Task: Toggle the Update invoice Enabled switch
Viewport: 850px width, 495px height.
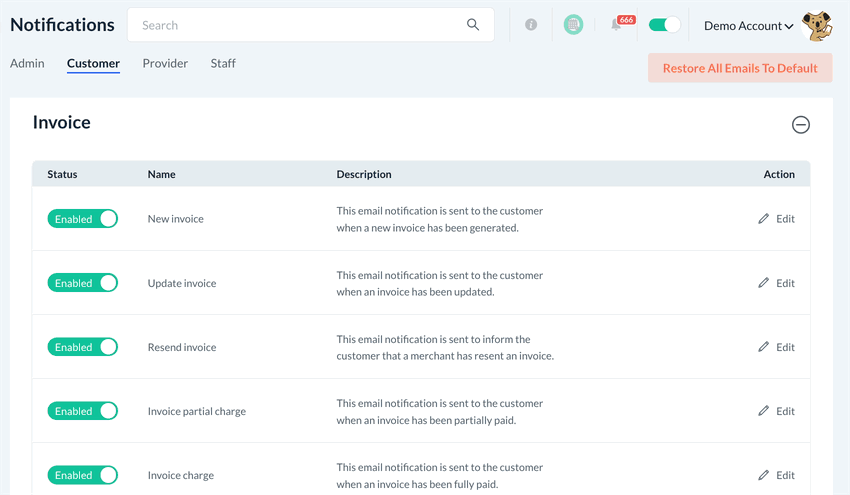Action: pos(83,283)
